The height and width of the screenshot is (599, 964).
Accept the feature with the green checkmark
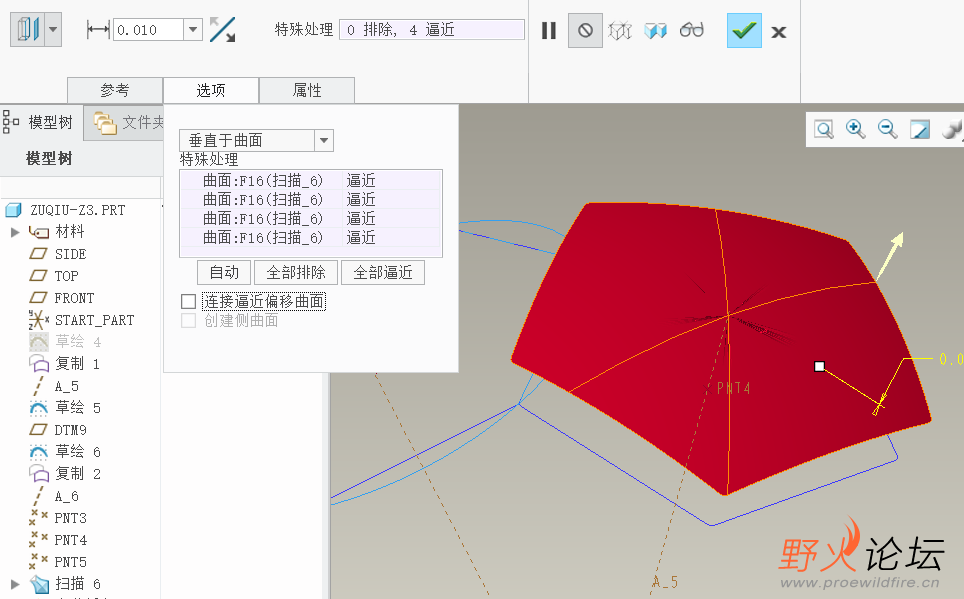[x=745, y=30]
